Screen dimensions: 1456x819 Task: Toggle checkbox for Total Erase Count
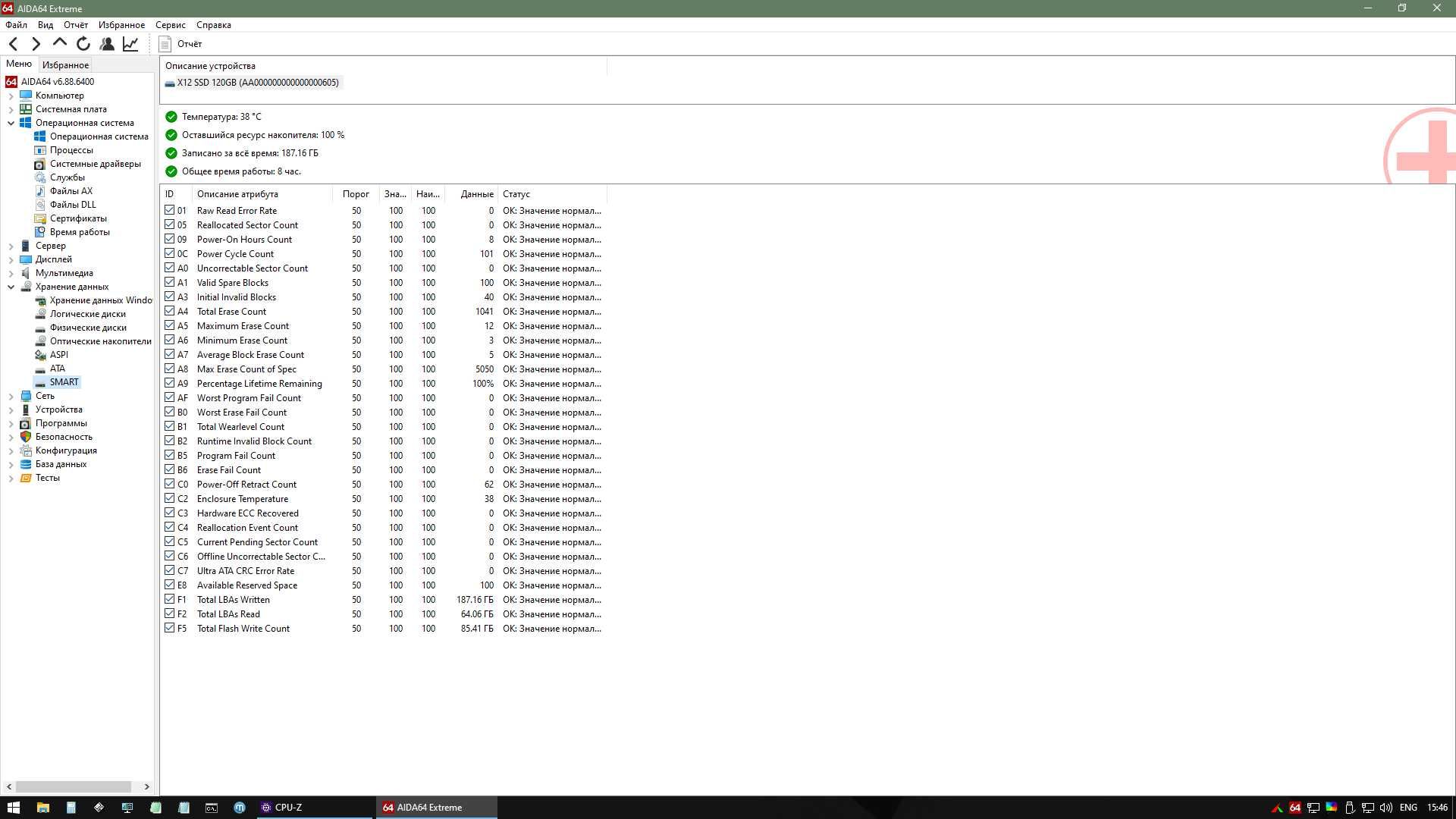(169, 311)
